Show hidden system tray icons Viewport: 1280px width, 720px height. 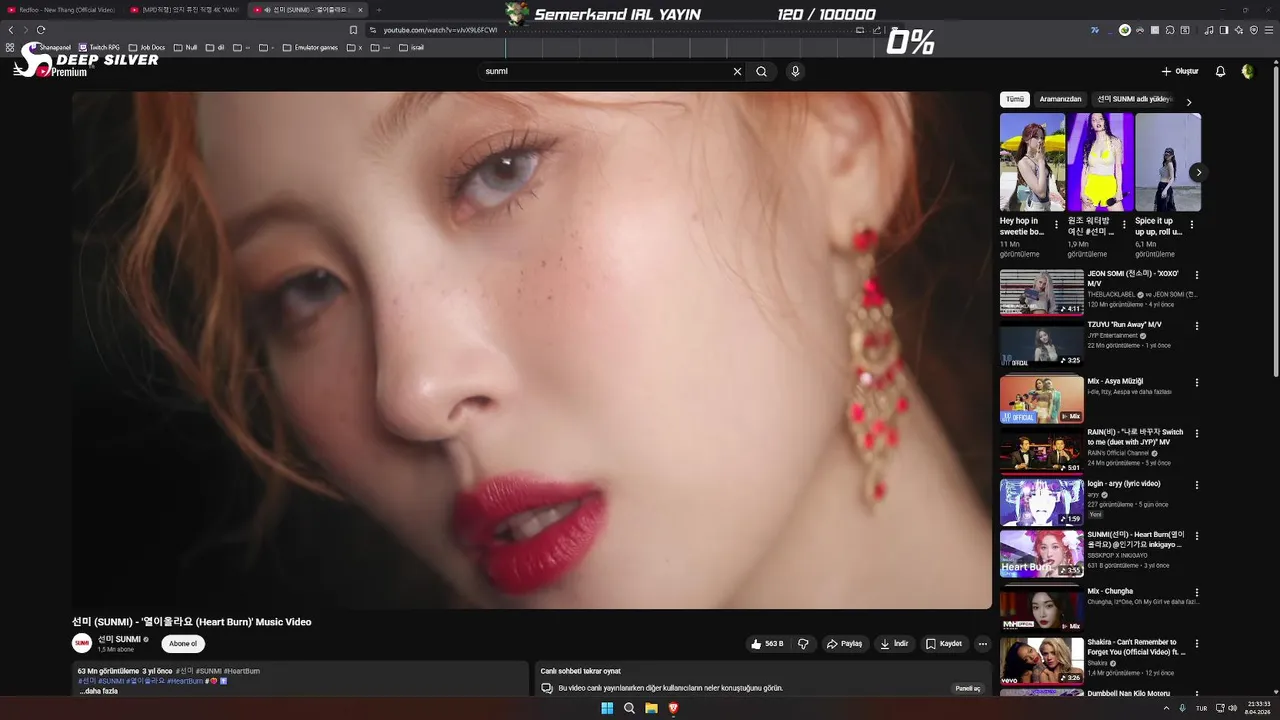[x=1166, y=708]
